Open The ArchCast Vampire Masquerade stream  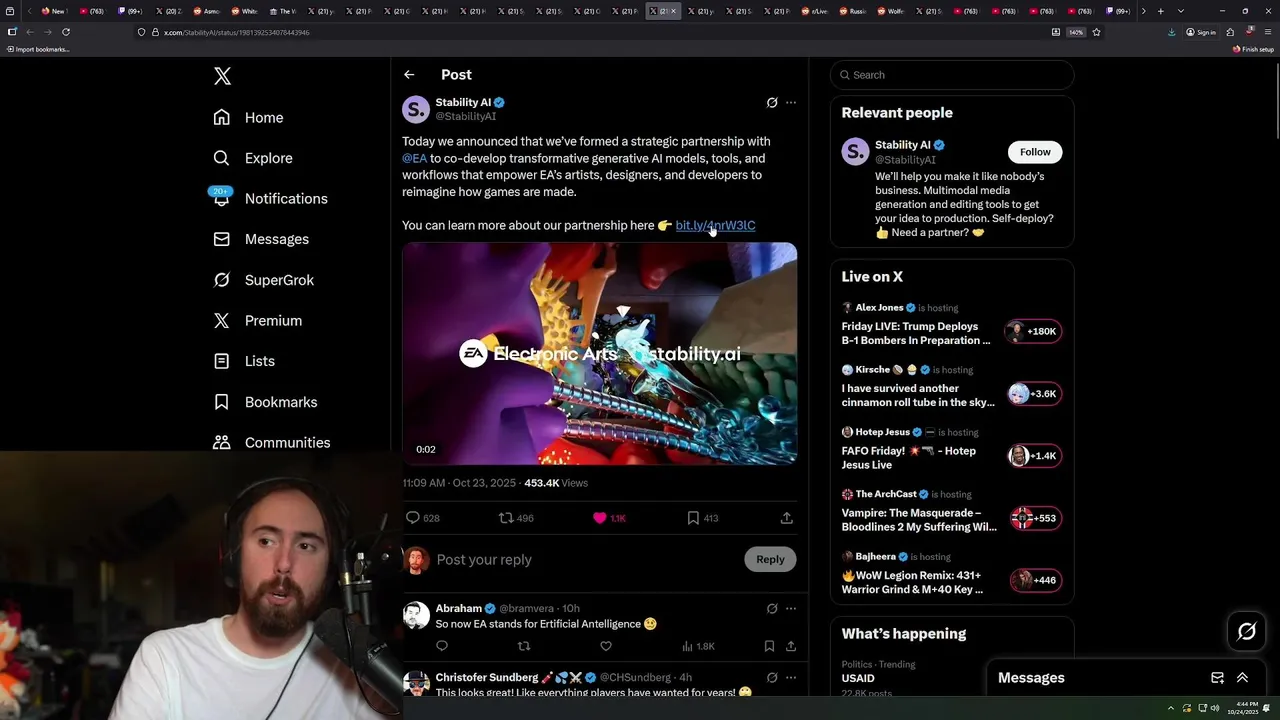(x=952, y=512)
